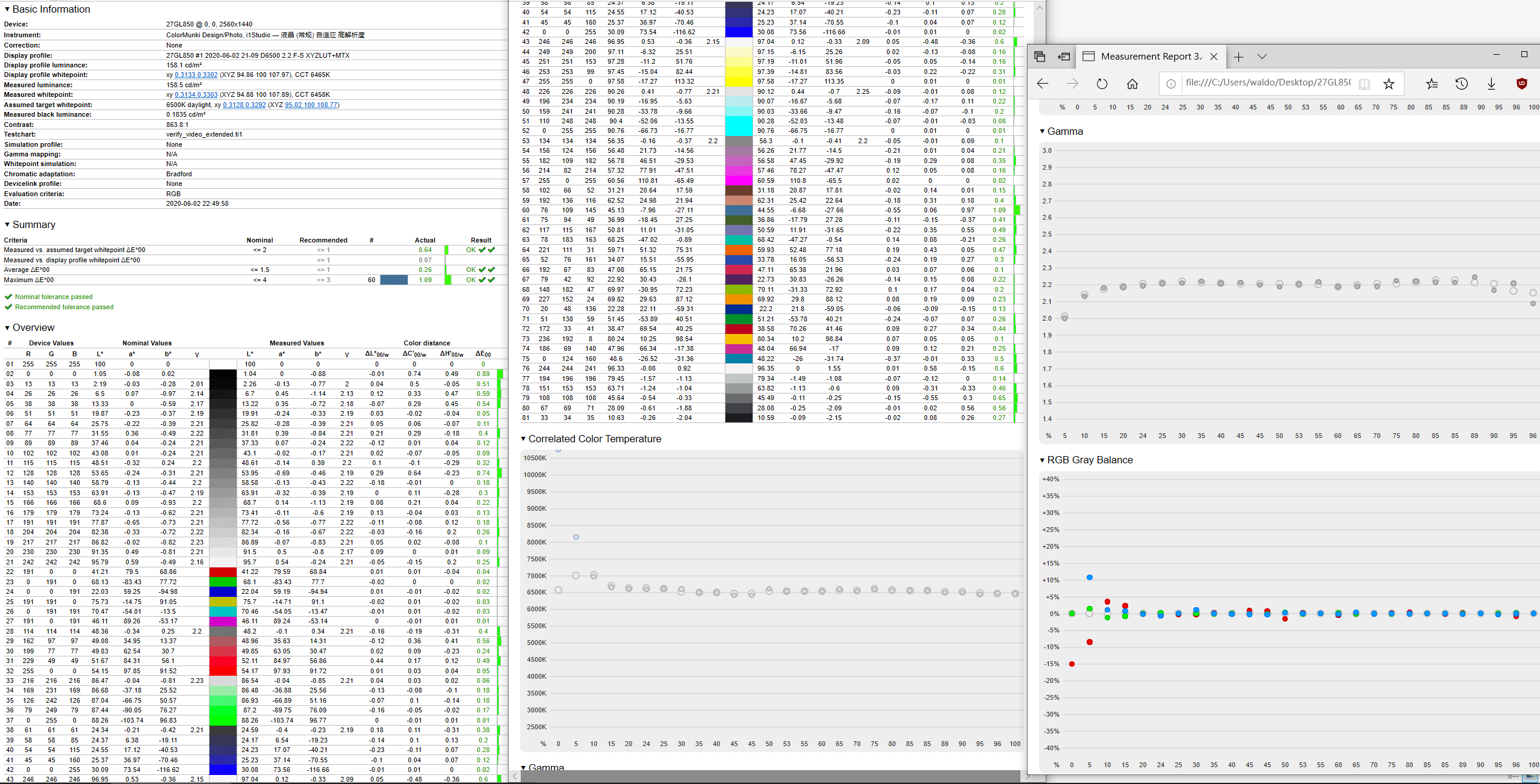Click the CCT data point near 8000K
This screenshot has width=1540, height=784.
pos(576,537)
